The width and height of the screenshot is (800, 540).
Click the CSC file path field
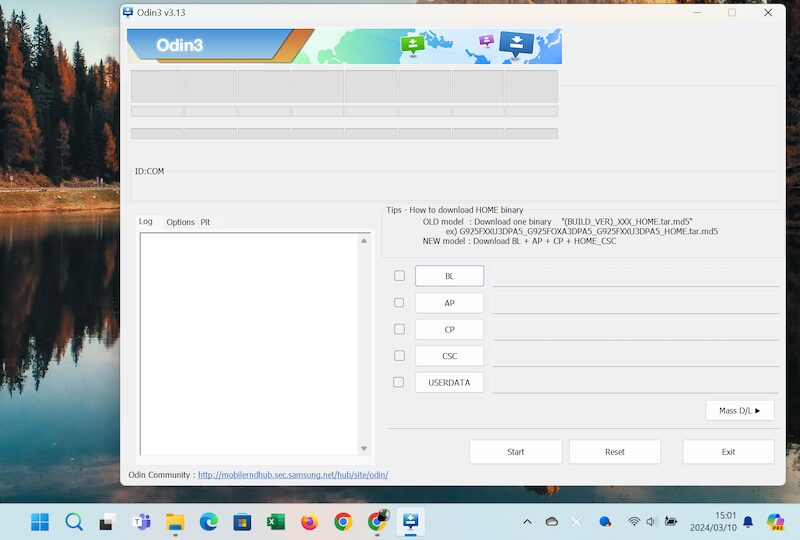point(635,355)
